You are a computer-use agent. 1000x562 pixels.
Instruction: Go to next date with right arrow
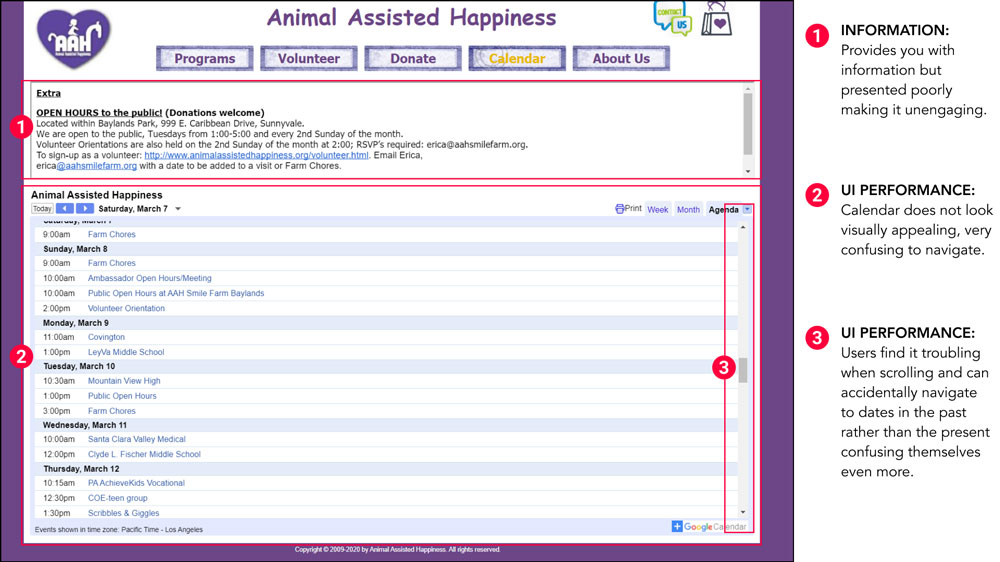point(85,209)
